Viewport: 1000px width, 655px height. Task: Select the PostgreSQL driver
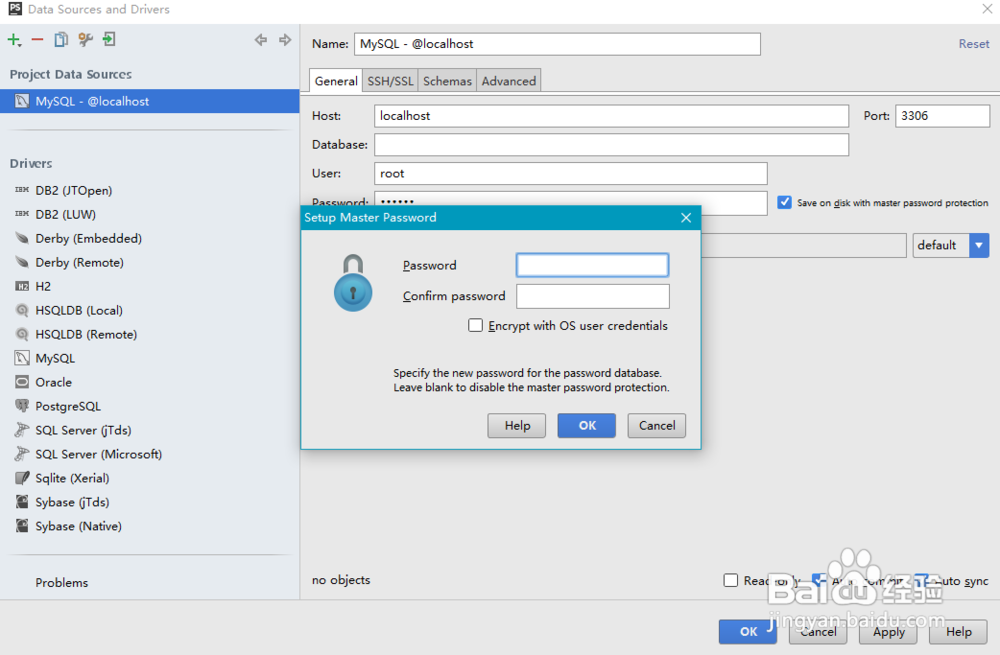pos(68,406)
